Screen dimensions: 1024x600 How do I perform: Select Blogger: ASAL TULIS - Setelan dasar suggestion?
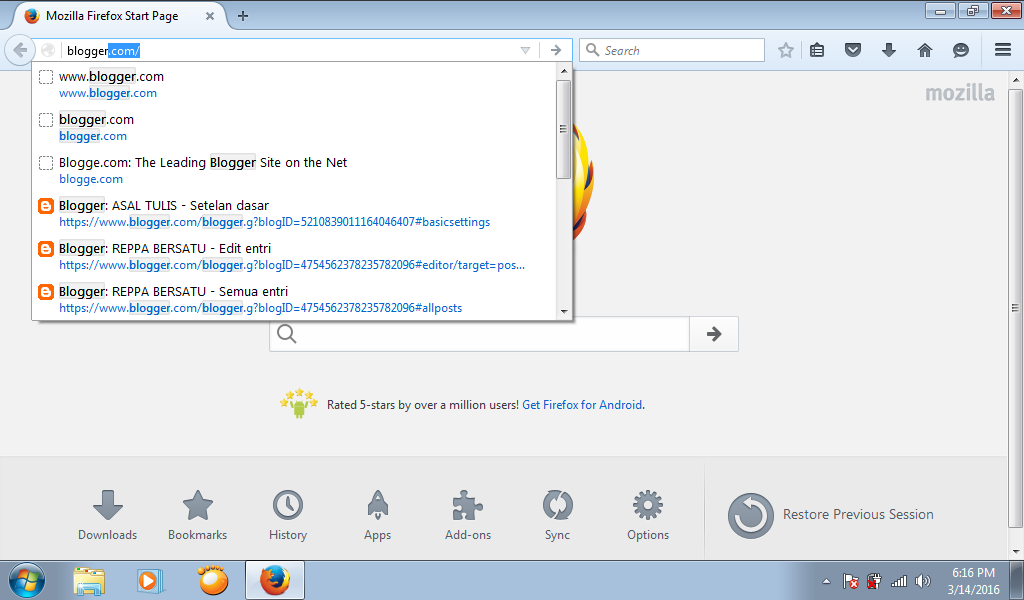click(294, 213)
